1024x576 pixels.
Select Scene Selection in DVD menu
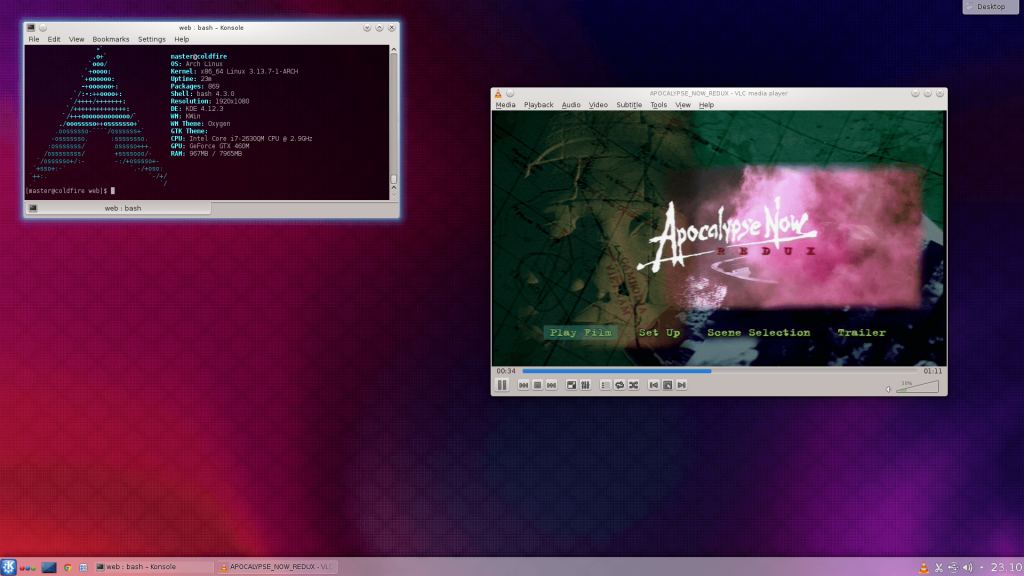point(758,332)
